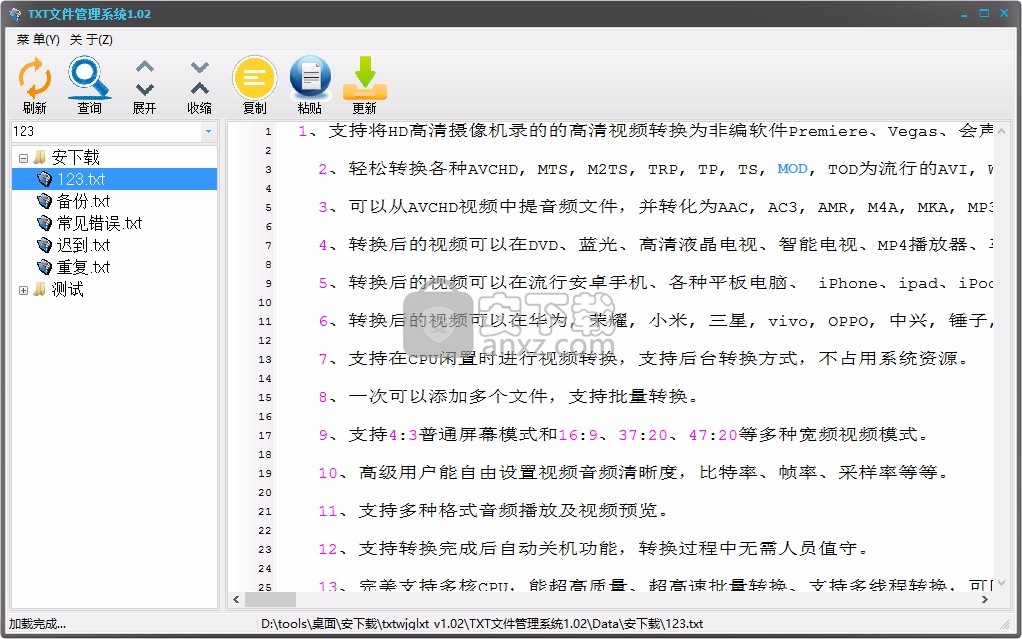Click line number 13 in the gutter
Screen dimensions: 1022x639
coord(265,359)
